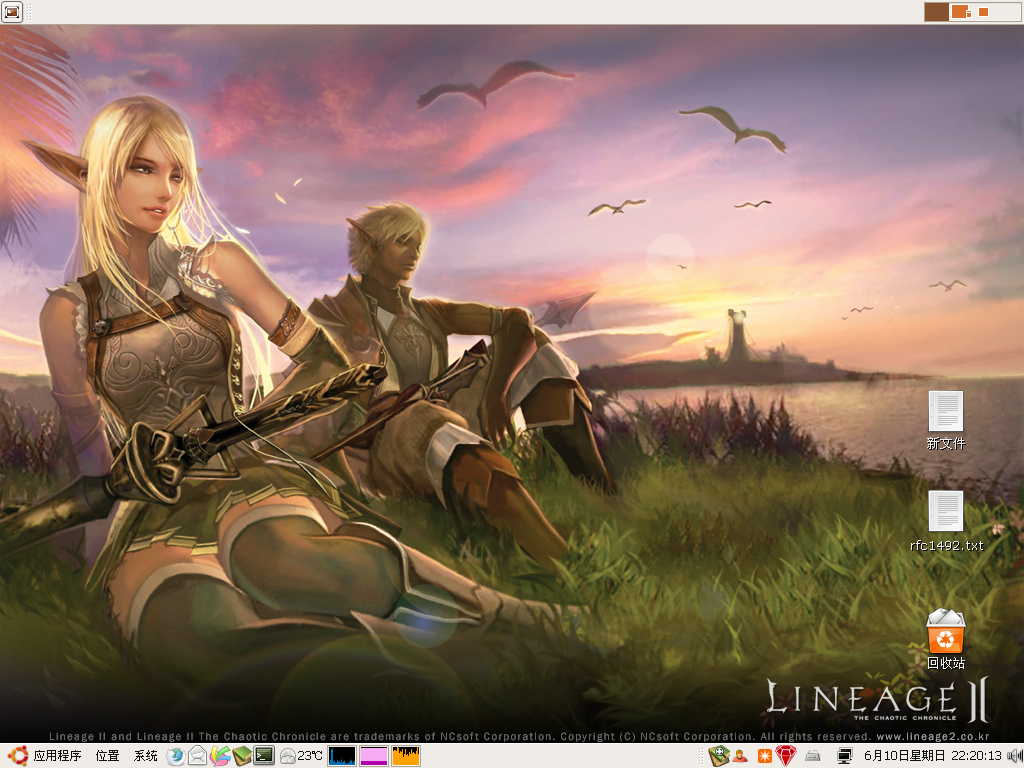Click the red ruby gem tray icon
Image resolution: width=1024 pixels, height=768 pixels.
click(x=786, y=756)
